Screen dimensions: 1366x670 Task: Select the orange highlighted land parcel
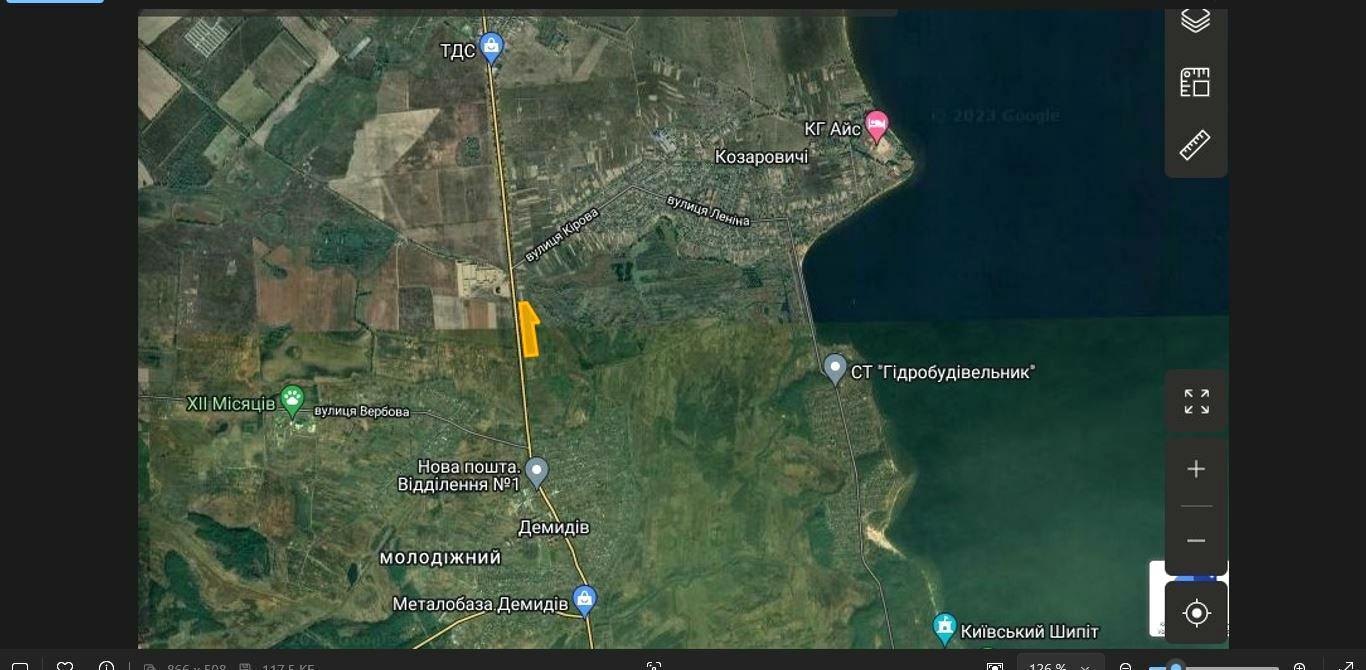click(x=529, y=331)
